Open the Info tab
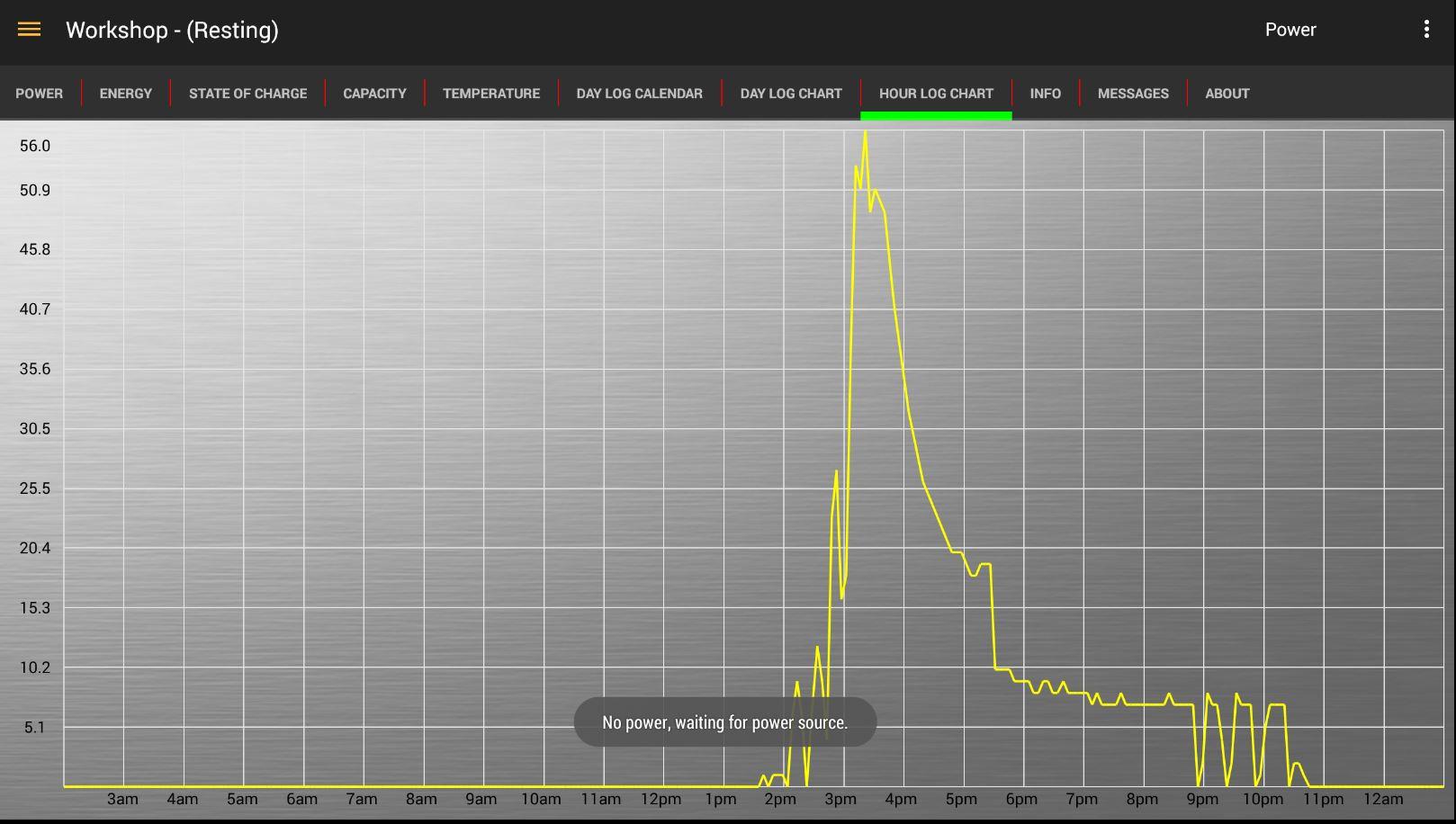Image resolution: width=1456 pixels, height=824 pixels. (1046, 94)
